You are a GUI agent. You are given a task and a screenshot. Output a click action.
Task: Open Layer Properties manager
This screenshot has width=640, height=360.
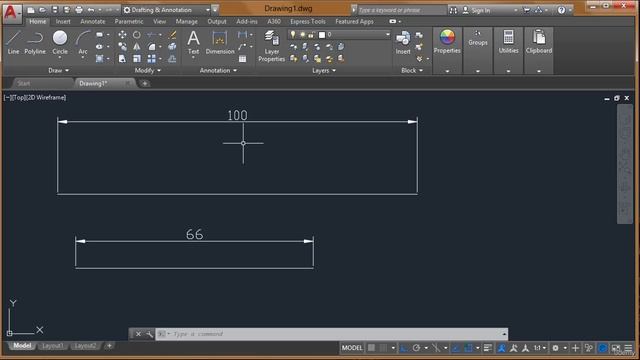click(271, 46)
